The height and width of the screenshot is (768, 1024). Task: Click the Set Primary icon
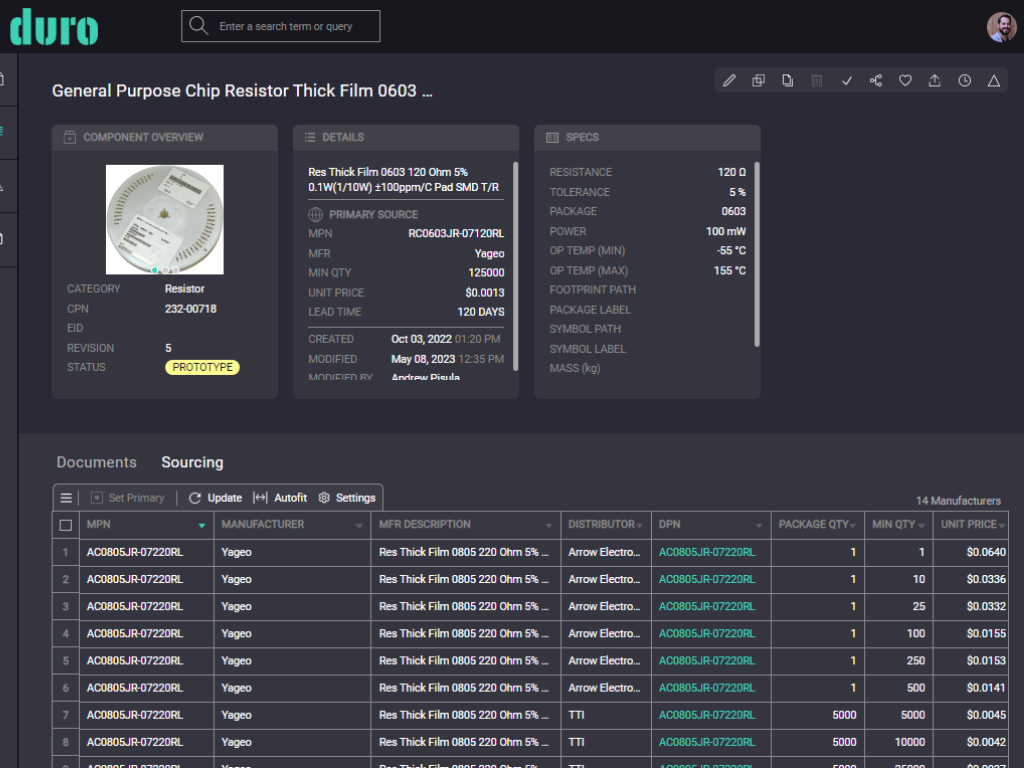[97, 498]
